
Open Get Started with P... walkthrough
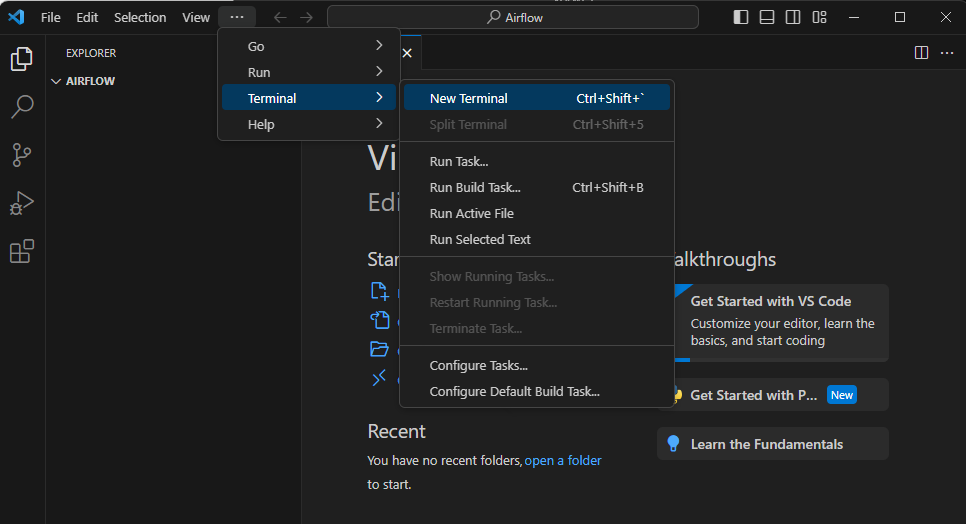(x=781, y=395)
